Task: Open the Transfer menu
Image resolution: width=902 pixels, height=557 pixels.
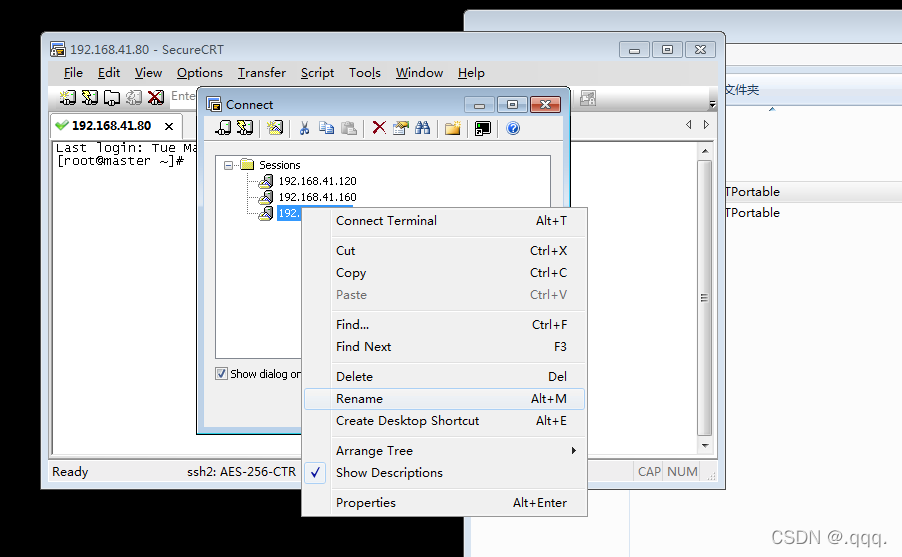Action: (x=262, y=73)
